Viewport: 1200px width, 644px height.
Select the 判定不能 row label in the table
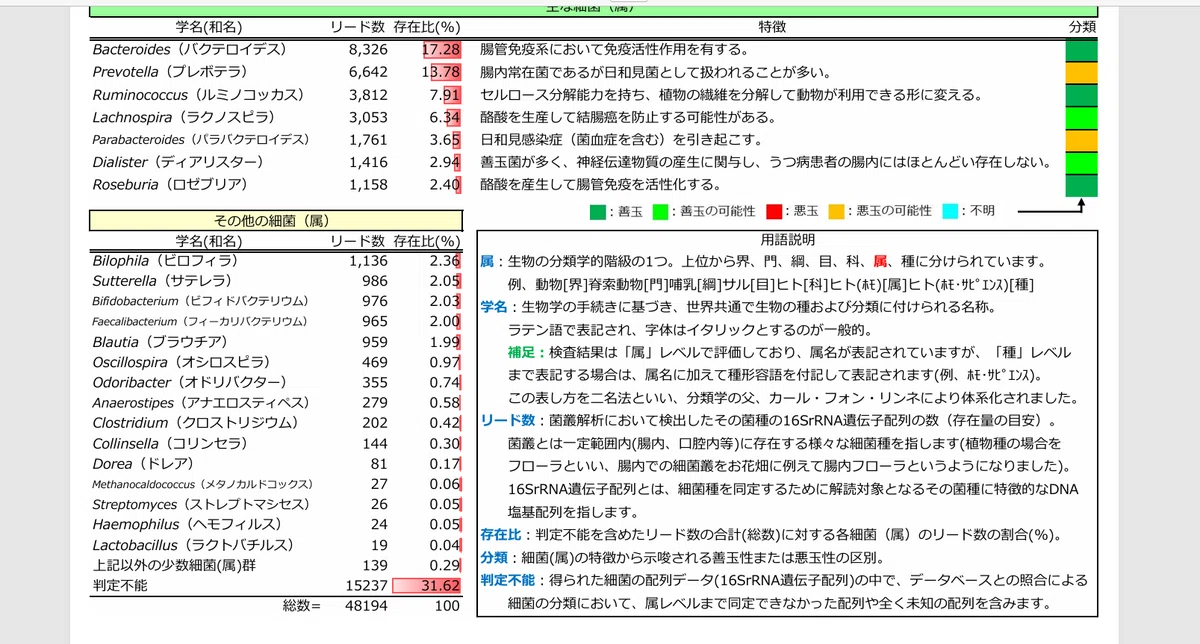tap(120, 585)
